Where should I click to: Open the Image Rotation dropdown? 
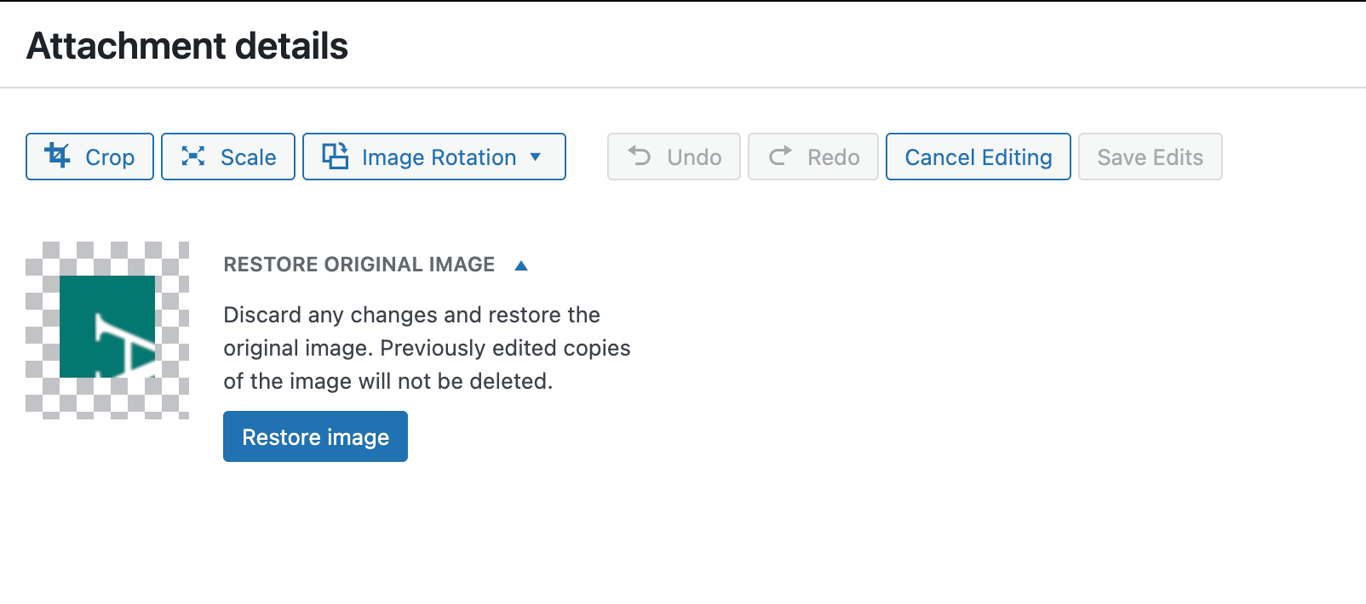pyautogui.click(x=434, y=156)
